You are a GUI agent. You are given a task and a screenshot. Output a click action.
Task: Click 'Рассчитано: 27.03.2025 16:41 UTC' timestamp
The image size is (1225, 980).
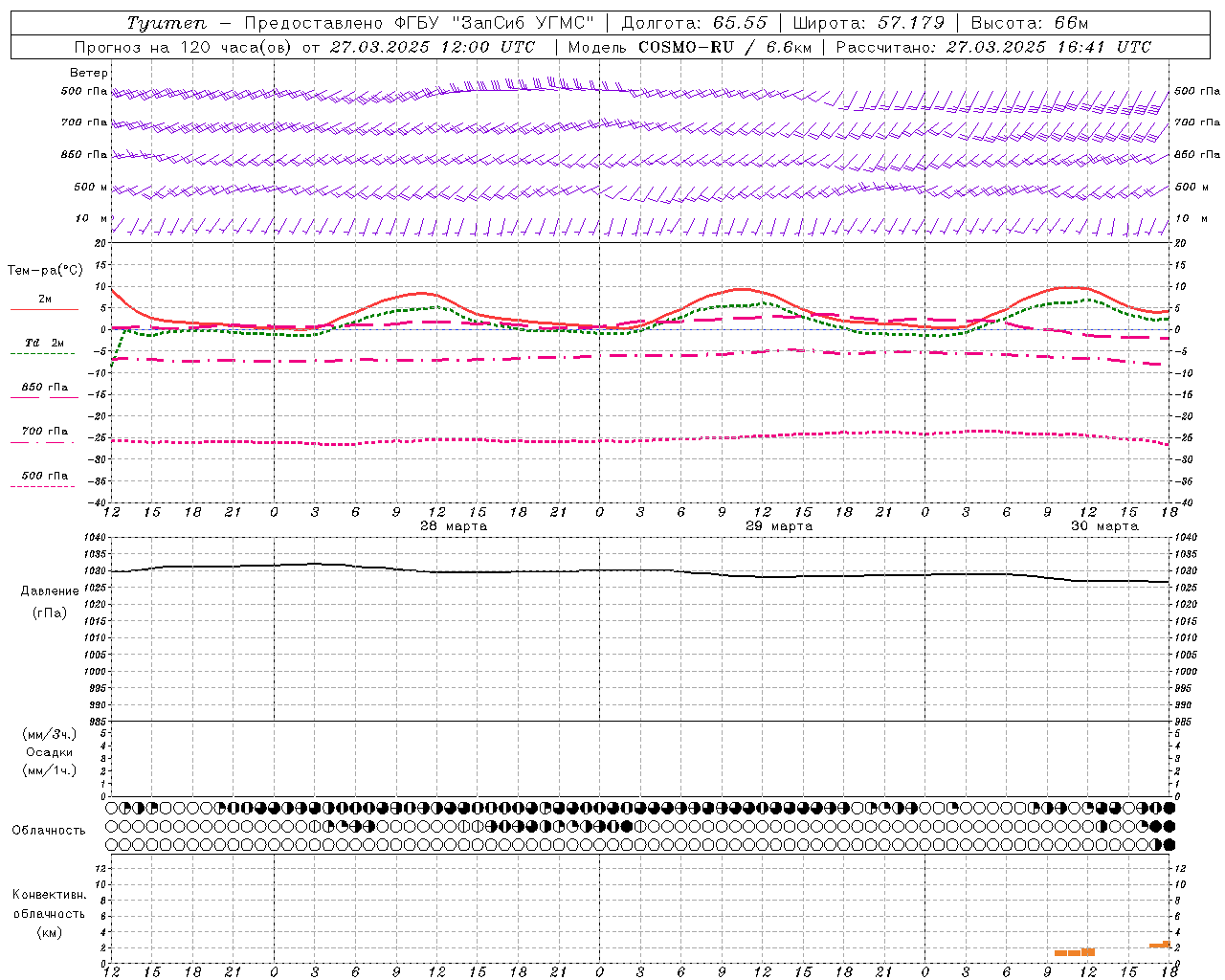click(x=993, y=47)
